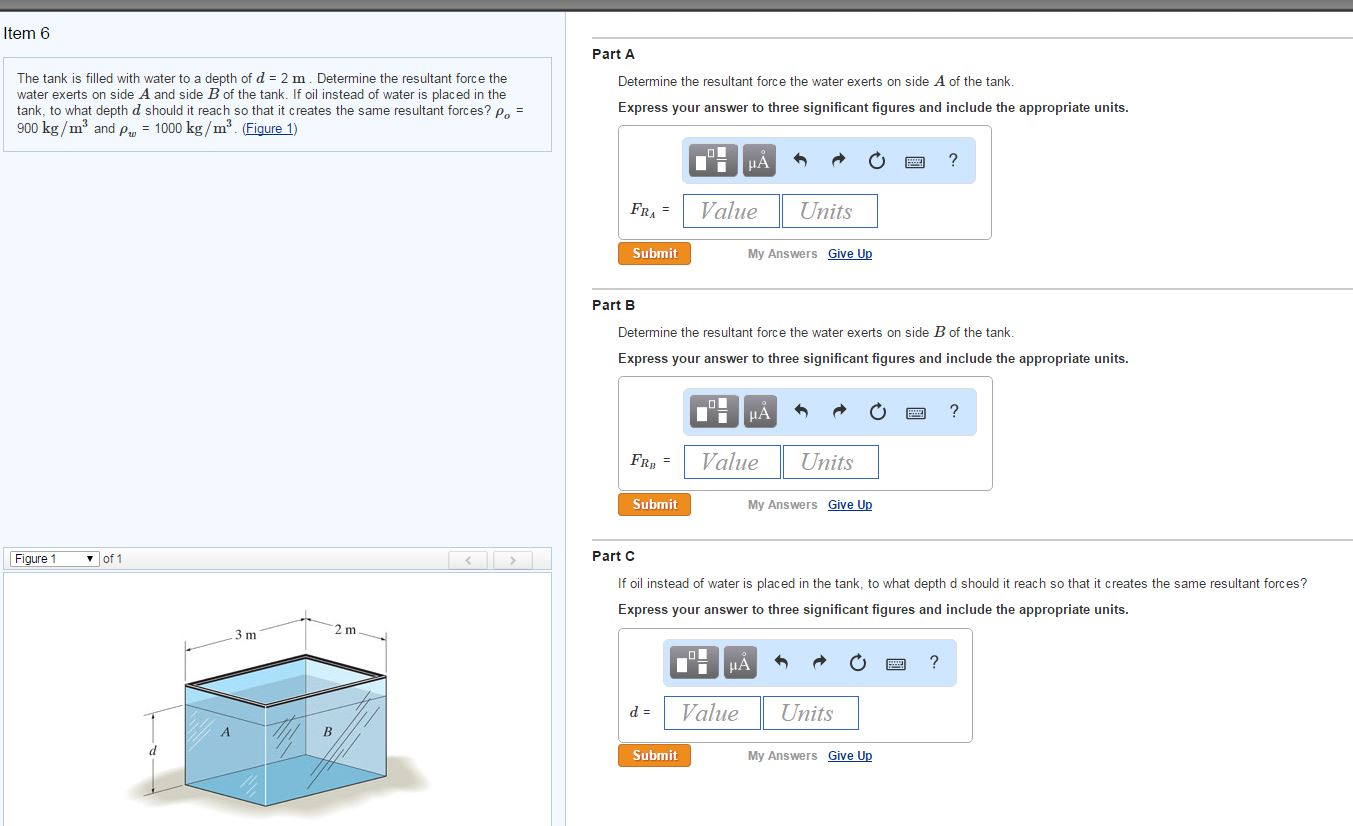Open help for Part B answer box
Screen dimensions: 1353x826
click(x=954, y=411)
